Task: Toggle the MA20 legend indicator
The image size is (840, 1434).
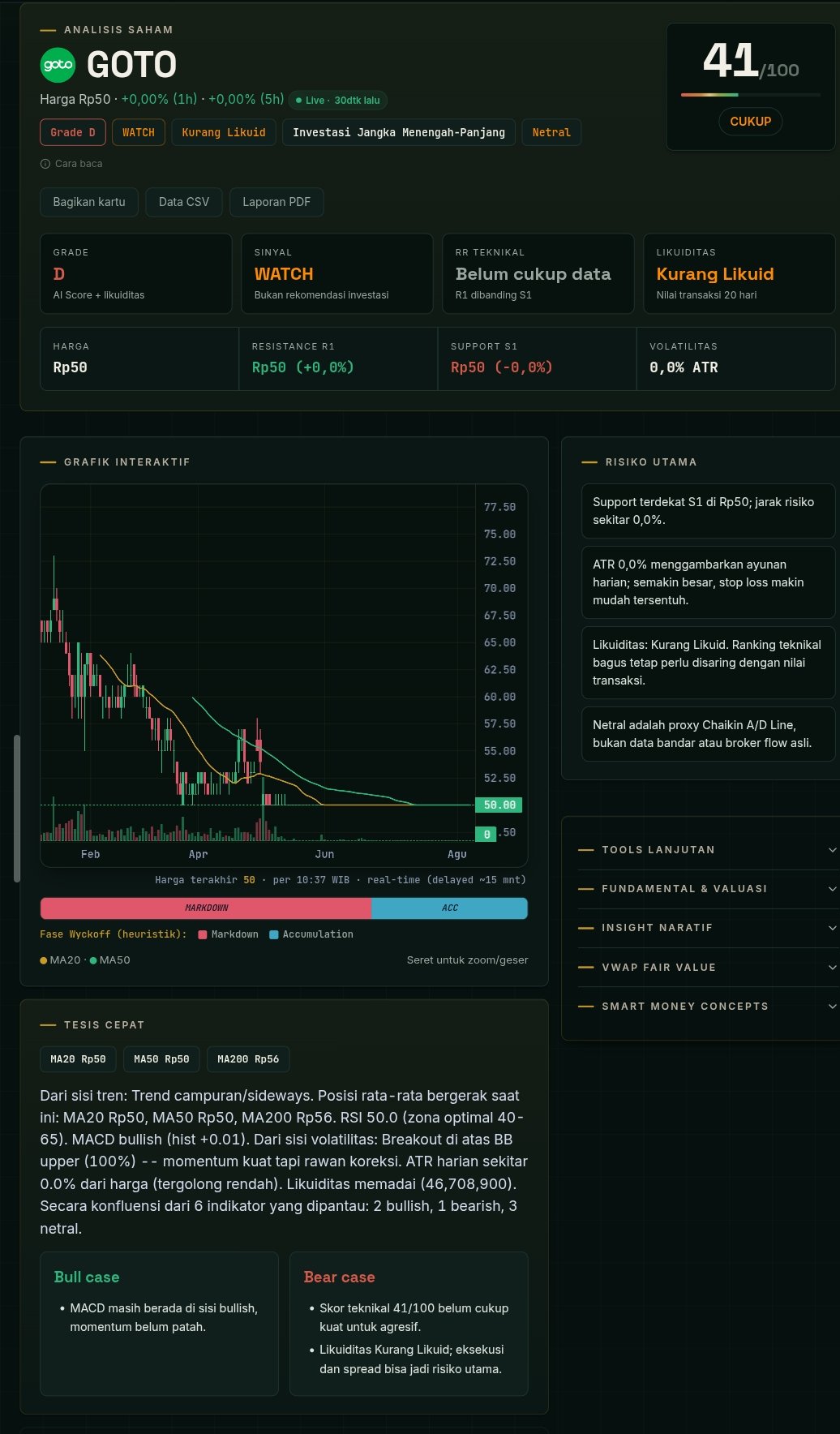Action: click(x=61, y=960)
